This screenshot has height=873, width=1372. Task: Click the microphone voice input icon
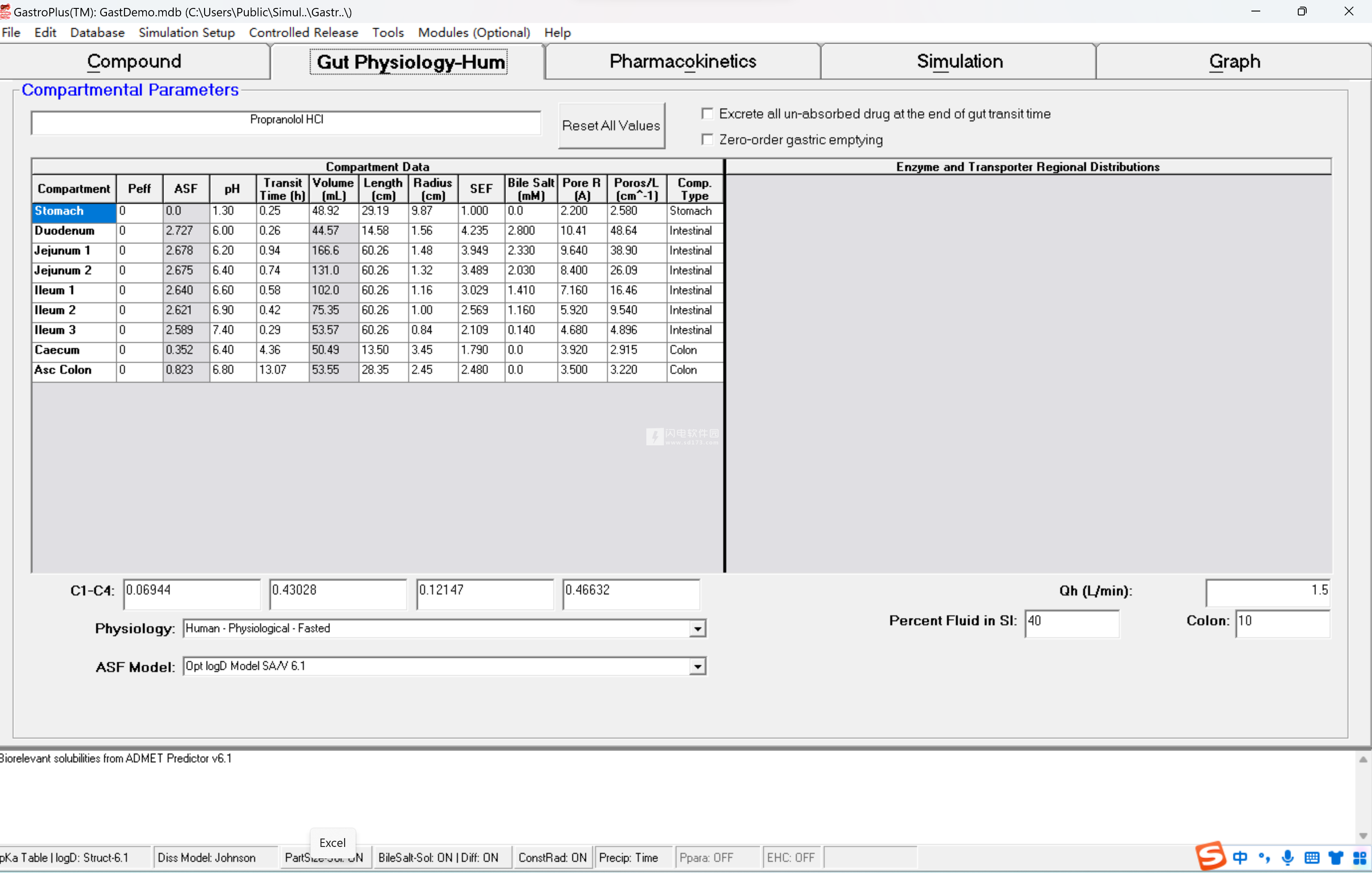tap(1288, 858)
